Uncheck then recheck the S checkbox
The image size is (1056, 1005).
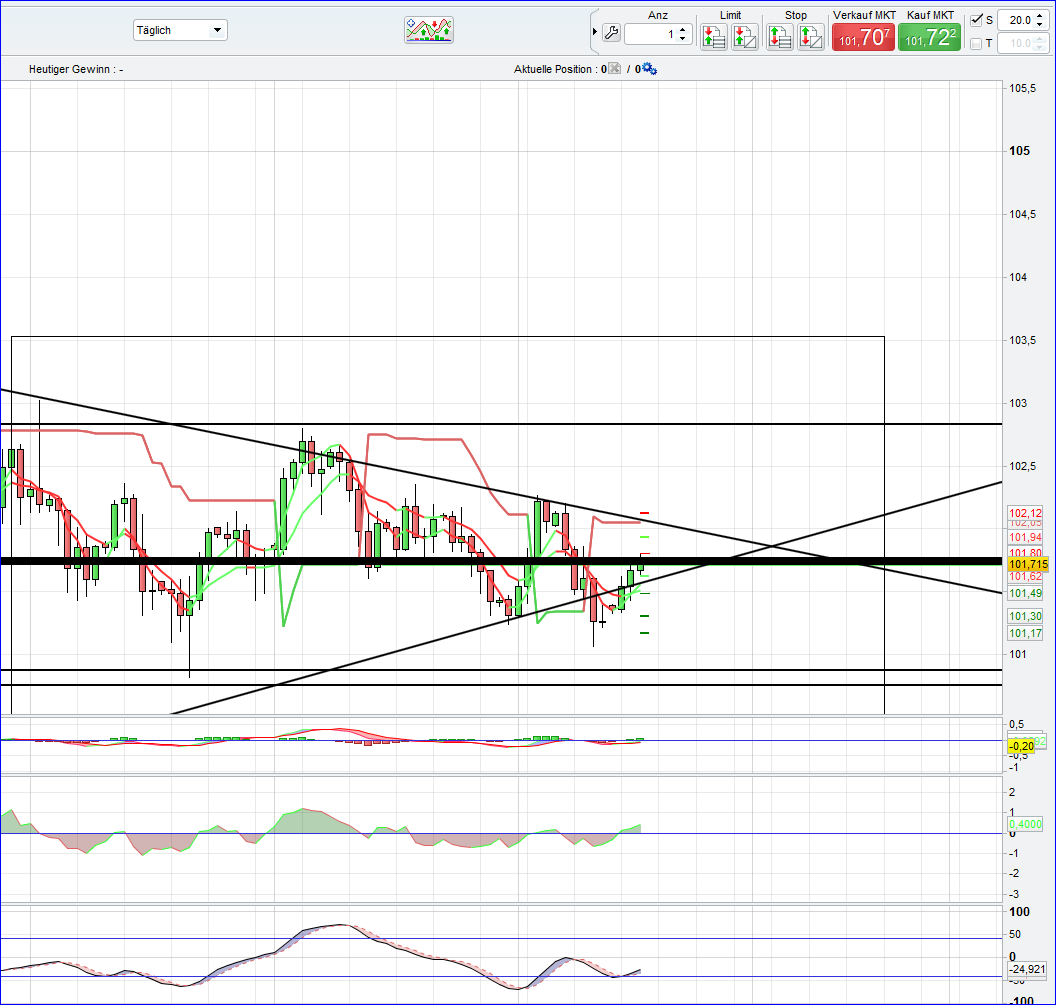tap(978, 20)
